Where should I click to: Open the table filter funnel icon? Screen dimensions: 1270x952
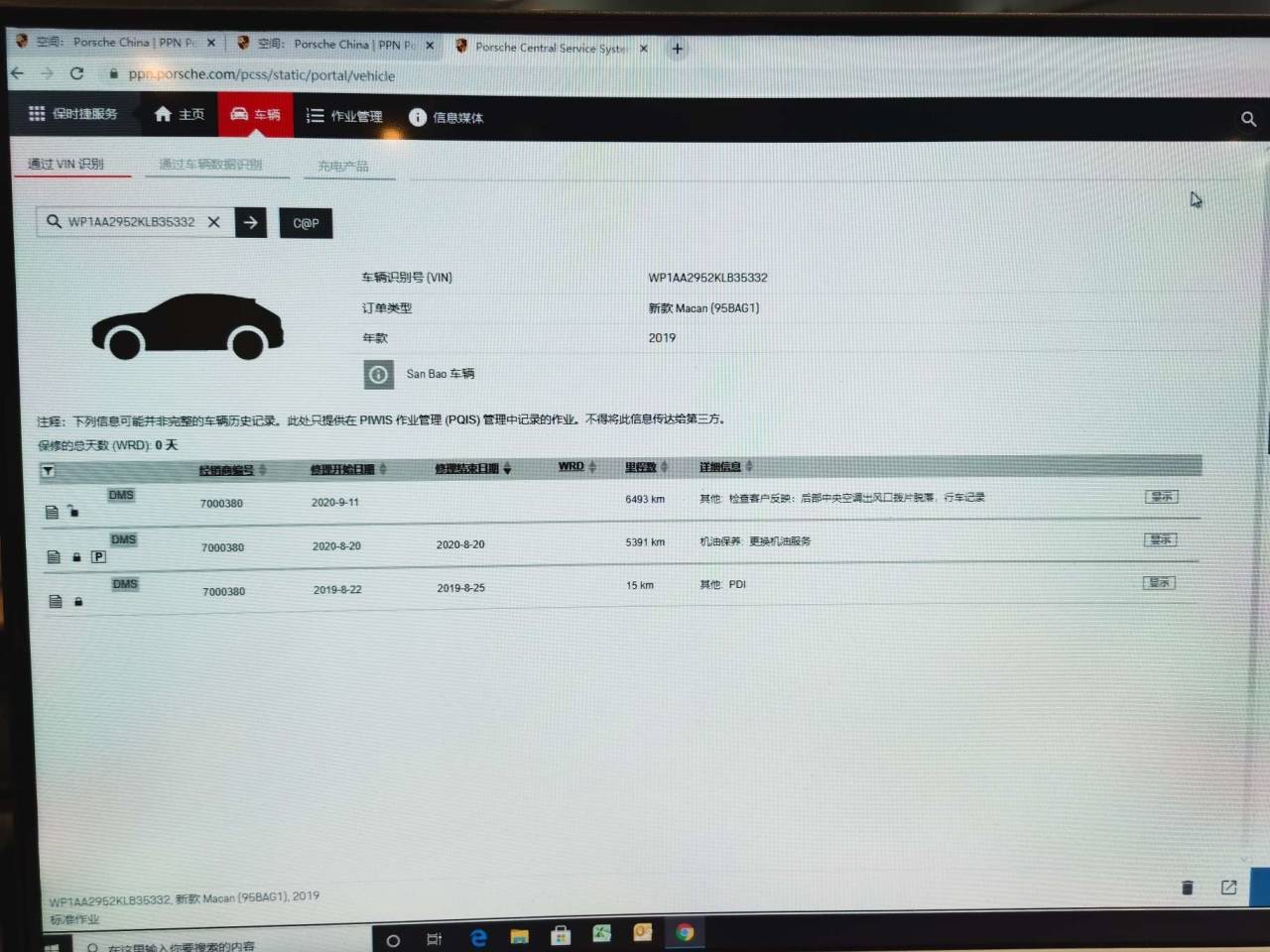click(x=48, y=471)
